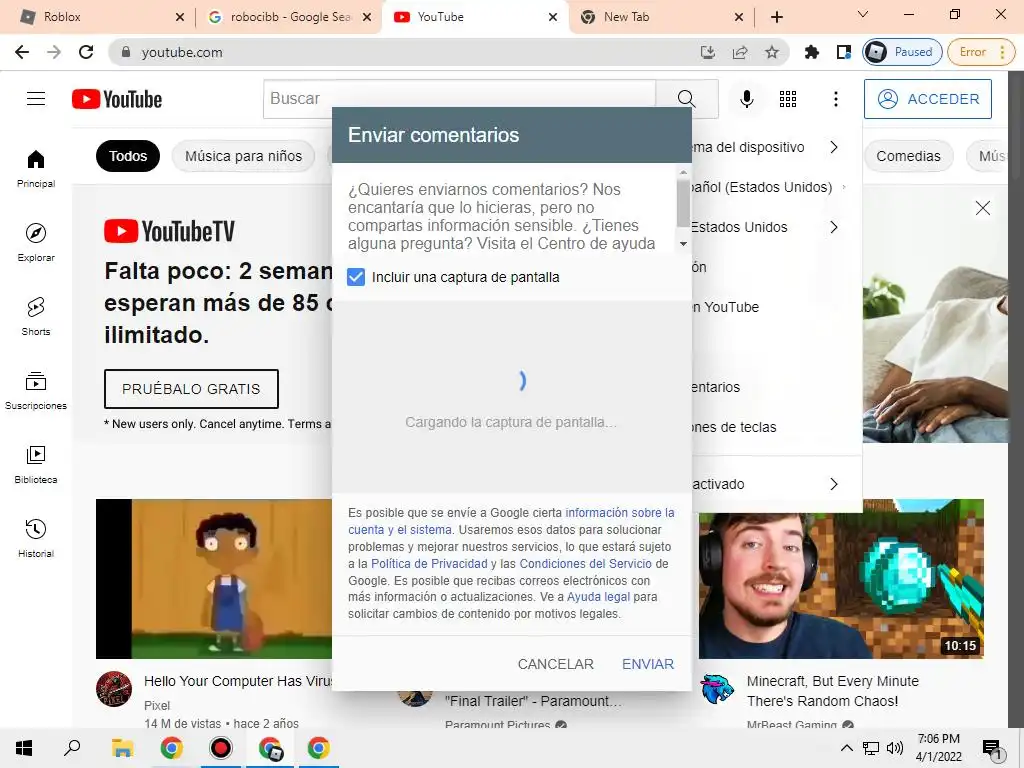The height and width of the screenshot is (768, 1024).
Task: Click the install app icon in address bar
Action: (x=708, y=52)
